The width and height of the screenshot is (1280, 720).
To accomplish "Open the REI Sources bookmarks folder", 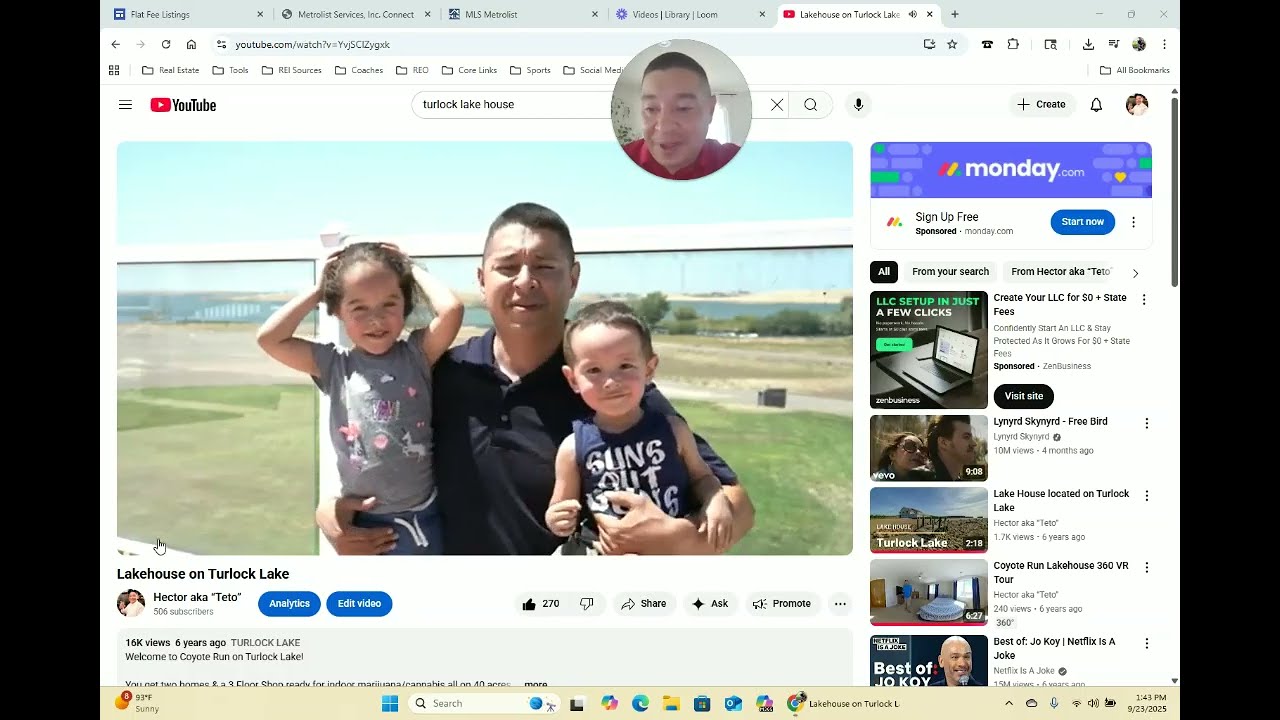I will (292, 70).
